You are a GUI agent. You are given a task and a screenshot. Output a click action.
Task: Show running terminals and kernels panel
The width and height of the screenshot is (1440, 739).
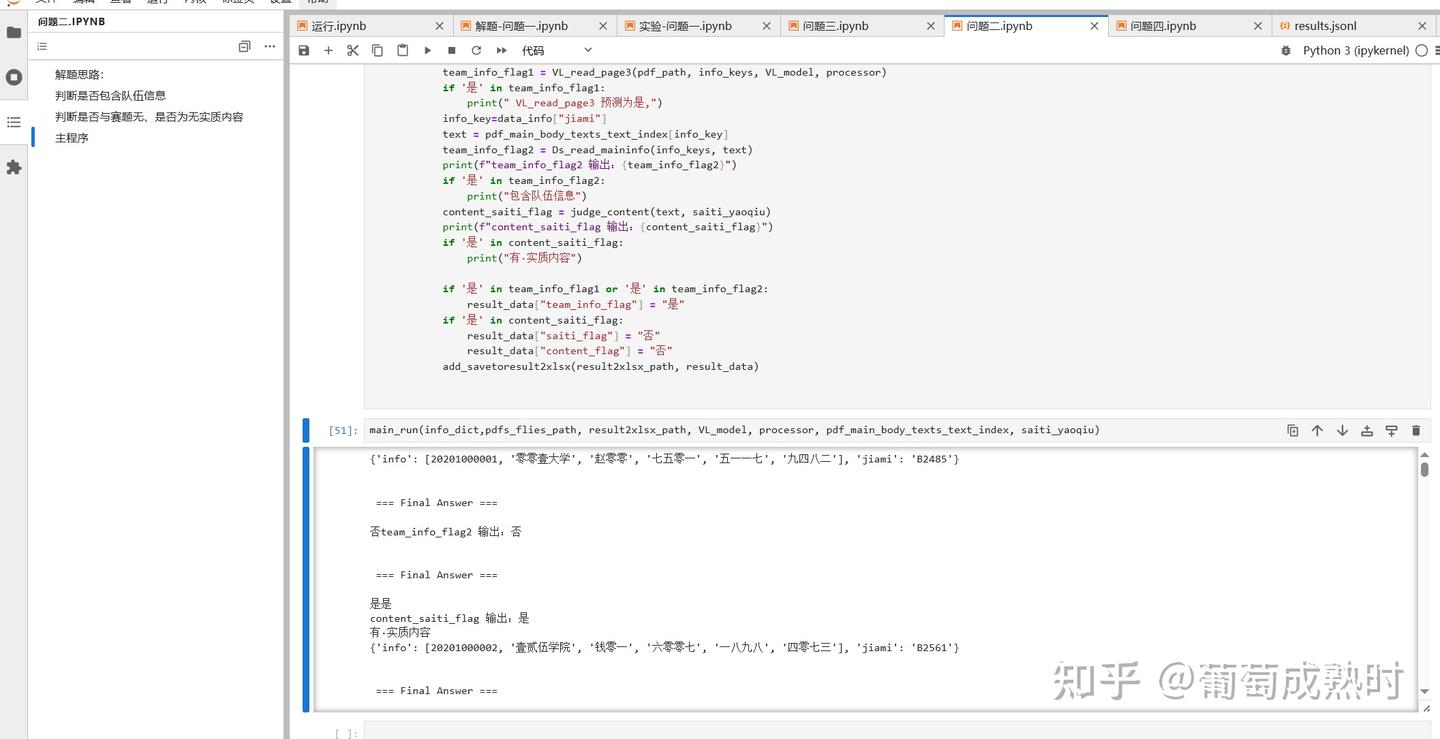14,77
